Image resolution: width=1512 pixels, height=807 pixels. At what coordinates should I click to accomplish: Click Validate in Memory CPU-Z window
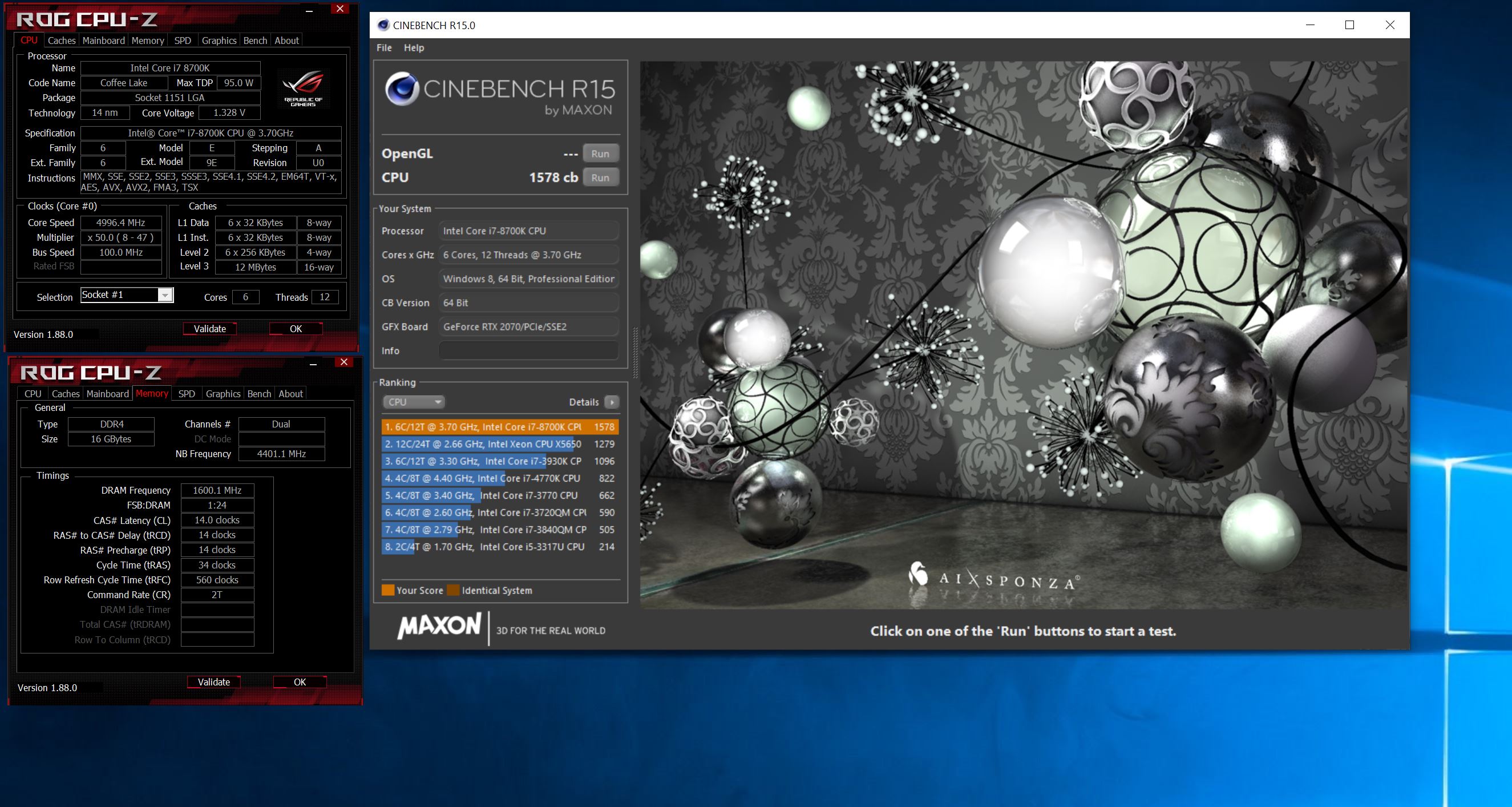213,682
